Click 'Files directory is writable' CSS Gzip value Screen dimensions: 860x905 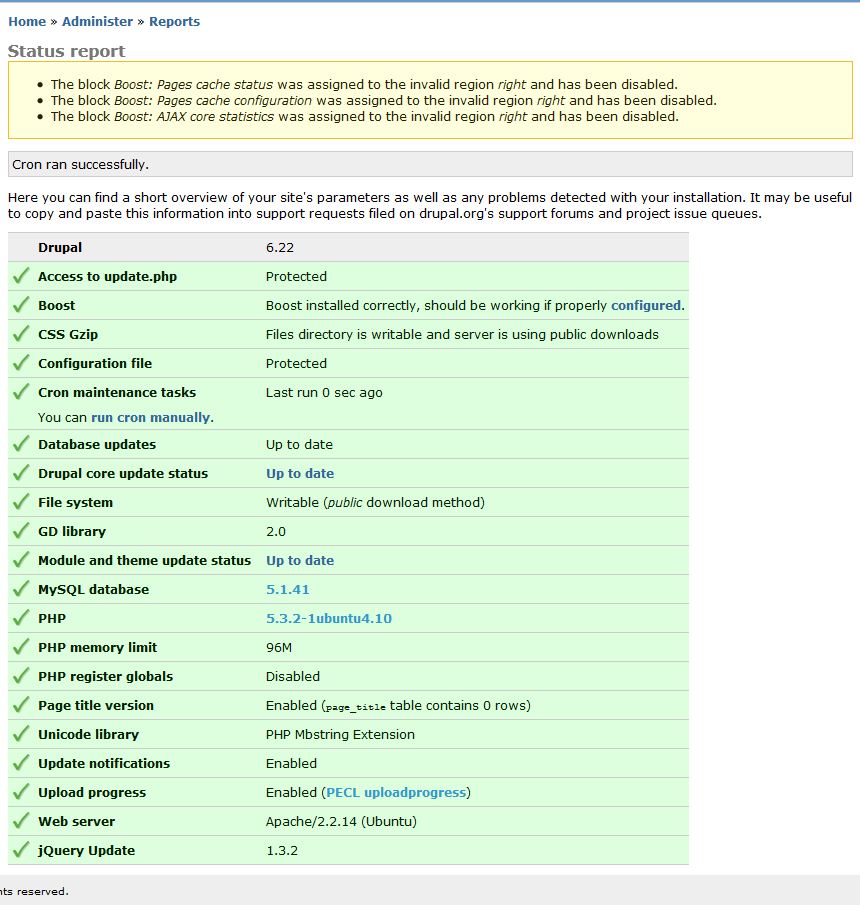[462, 334]
